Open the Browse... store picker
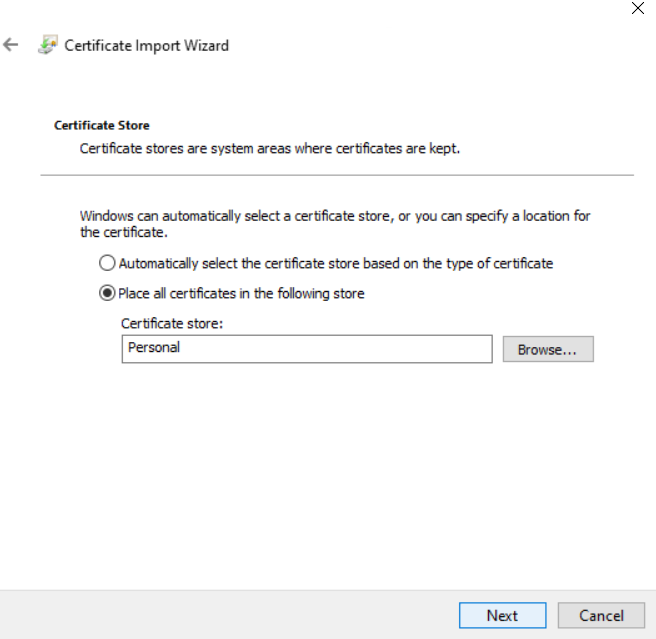 [548, 349]
